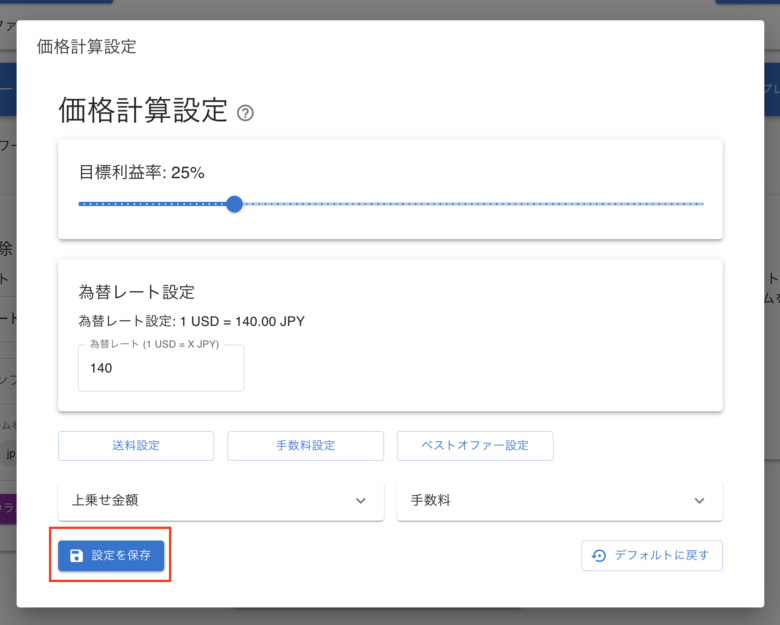Image resolution: width=780 pixels, height=625 pixels.
Task: Click the help question mark icon beside 価格計算設定
Action: click(x=245, y=113)
